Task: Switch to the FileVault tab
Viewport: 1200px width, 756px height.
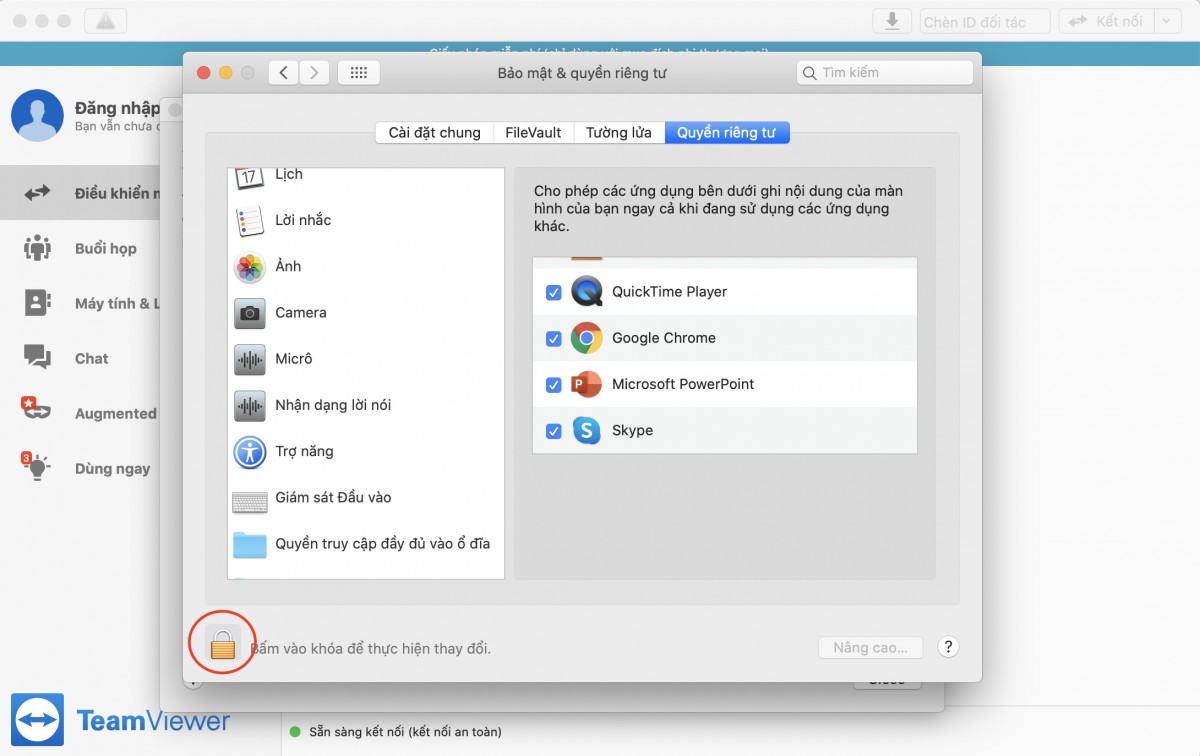Action: tap(533, 131)
